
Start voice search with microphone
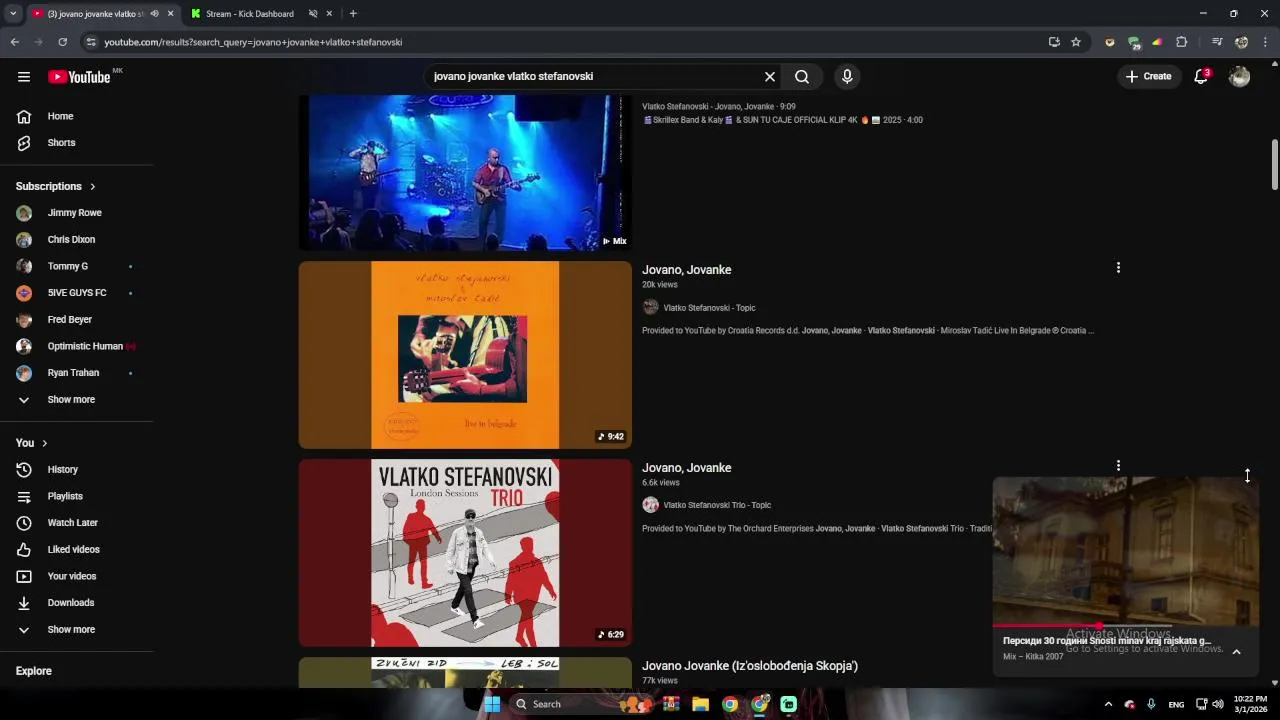(847, 77)
